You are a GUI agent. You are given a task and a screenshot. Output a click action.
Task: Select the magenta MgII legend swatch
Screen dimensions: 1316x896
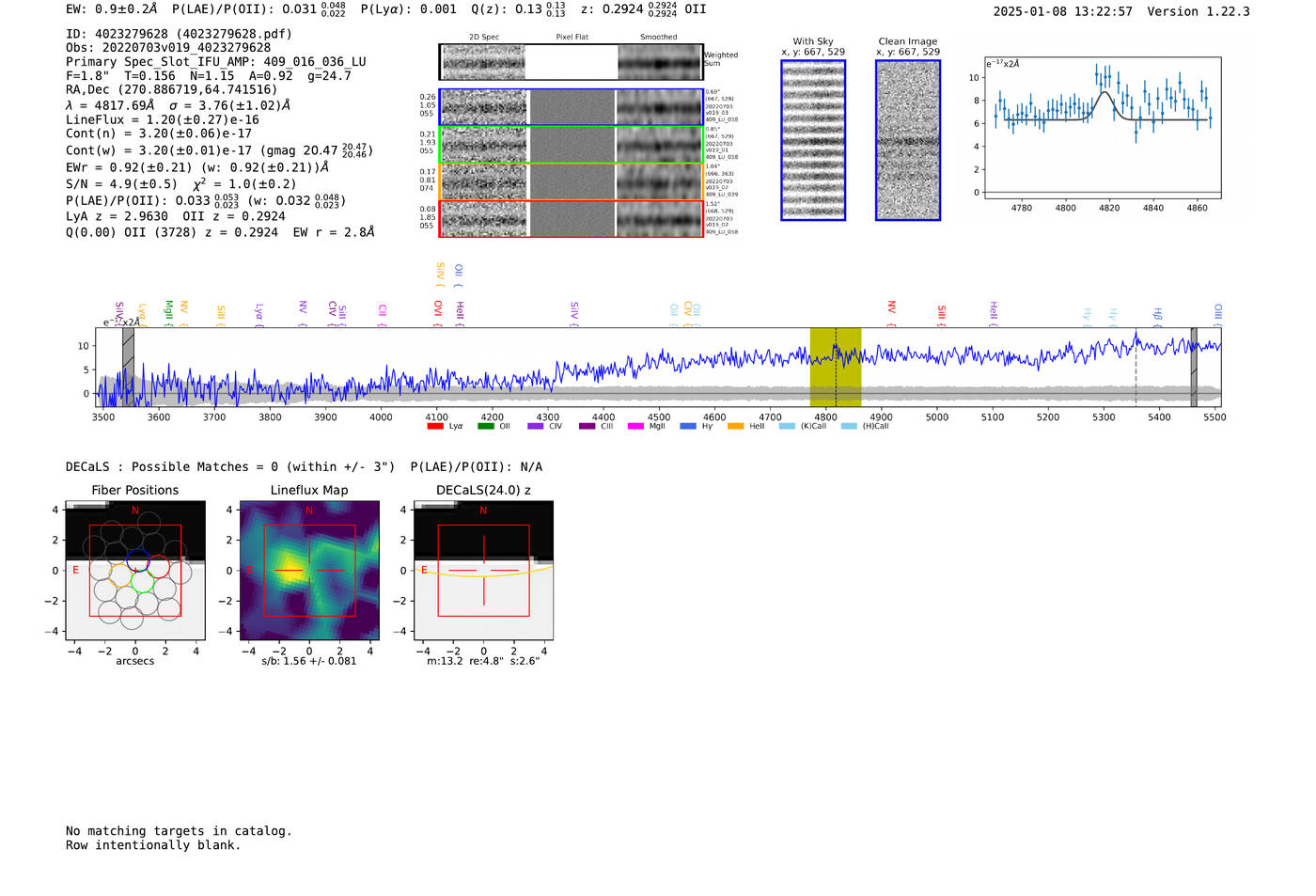click(x=636, y=426)
